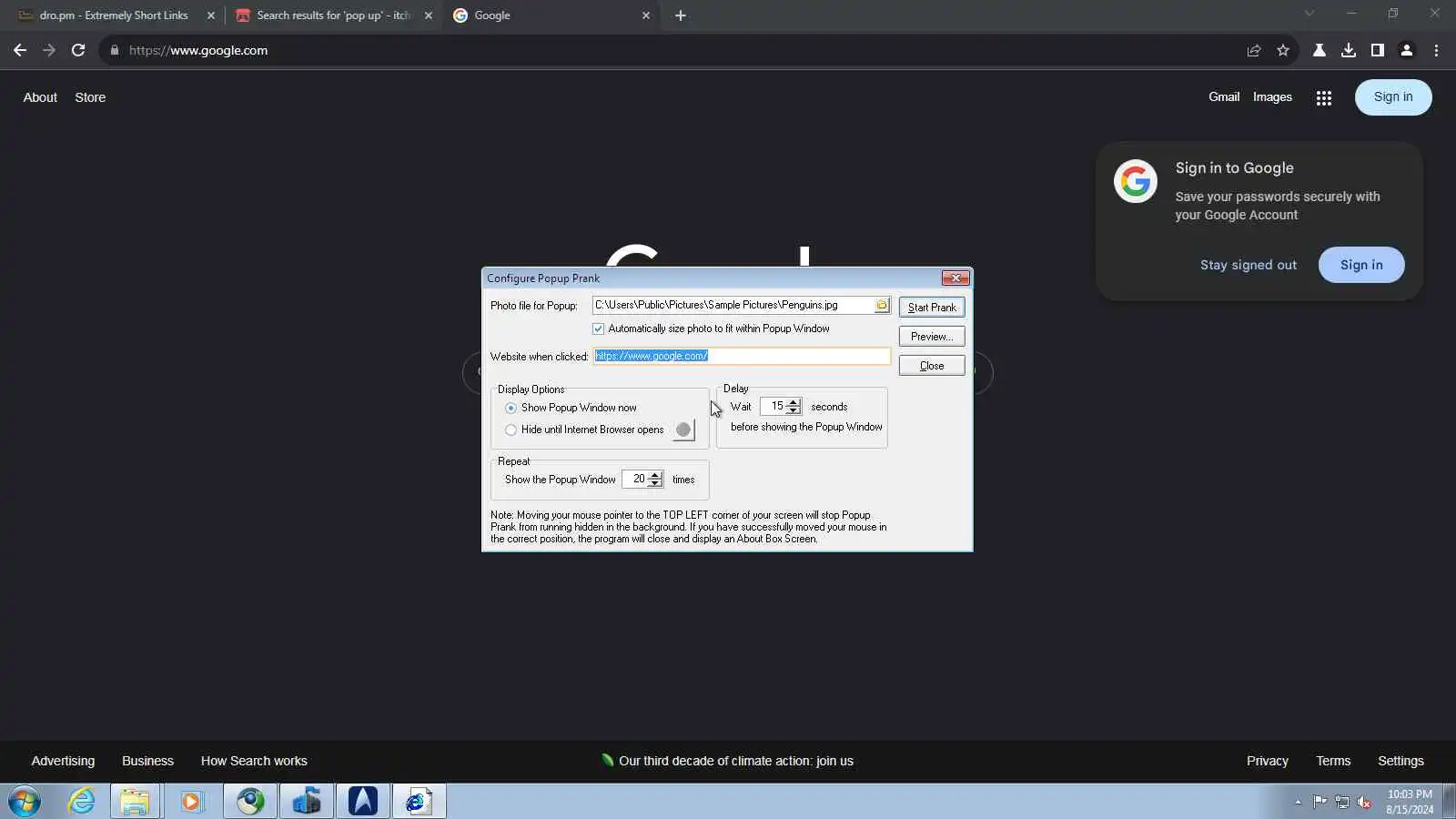Click the site lock icon in address bar
This screenshot has height=819, width=1456.
point(115,50)
